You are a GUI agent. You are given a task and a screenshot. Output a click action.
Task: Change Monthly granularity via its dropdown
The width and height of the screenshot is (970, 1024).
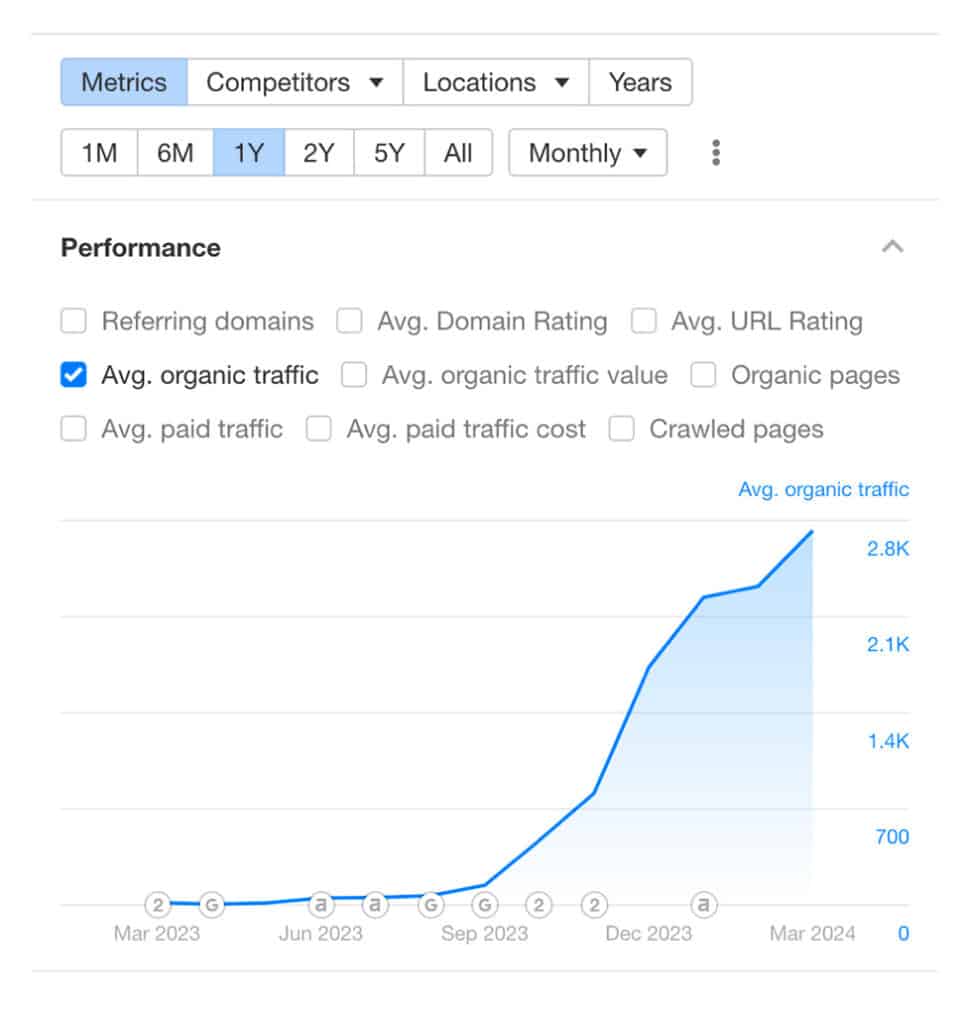click(587, 152)
